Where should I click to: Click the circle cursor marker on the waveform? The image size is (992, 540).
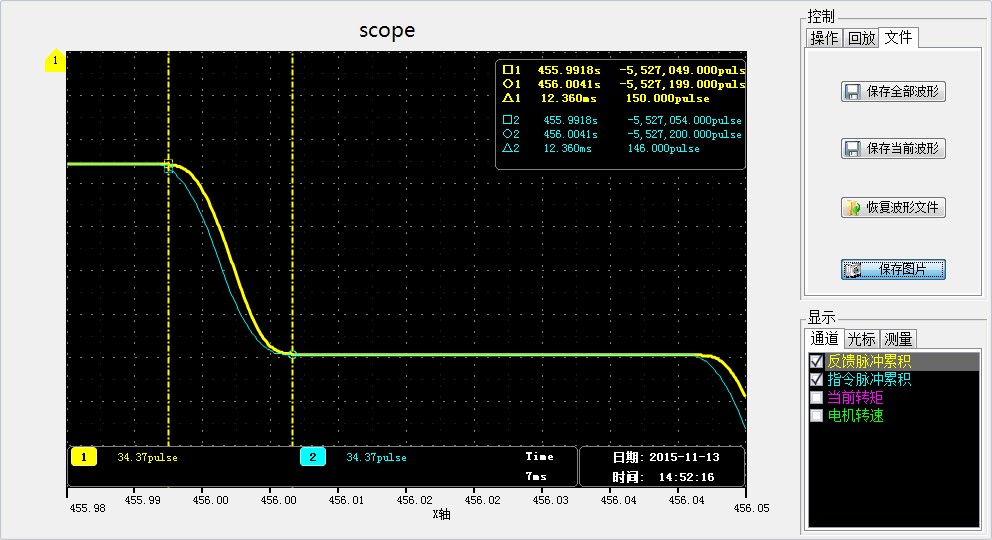click(292, 354)
